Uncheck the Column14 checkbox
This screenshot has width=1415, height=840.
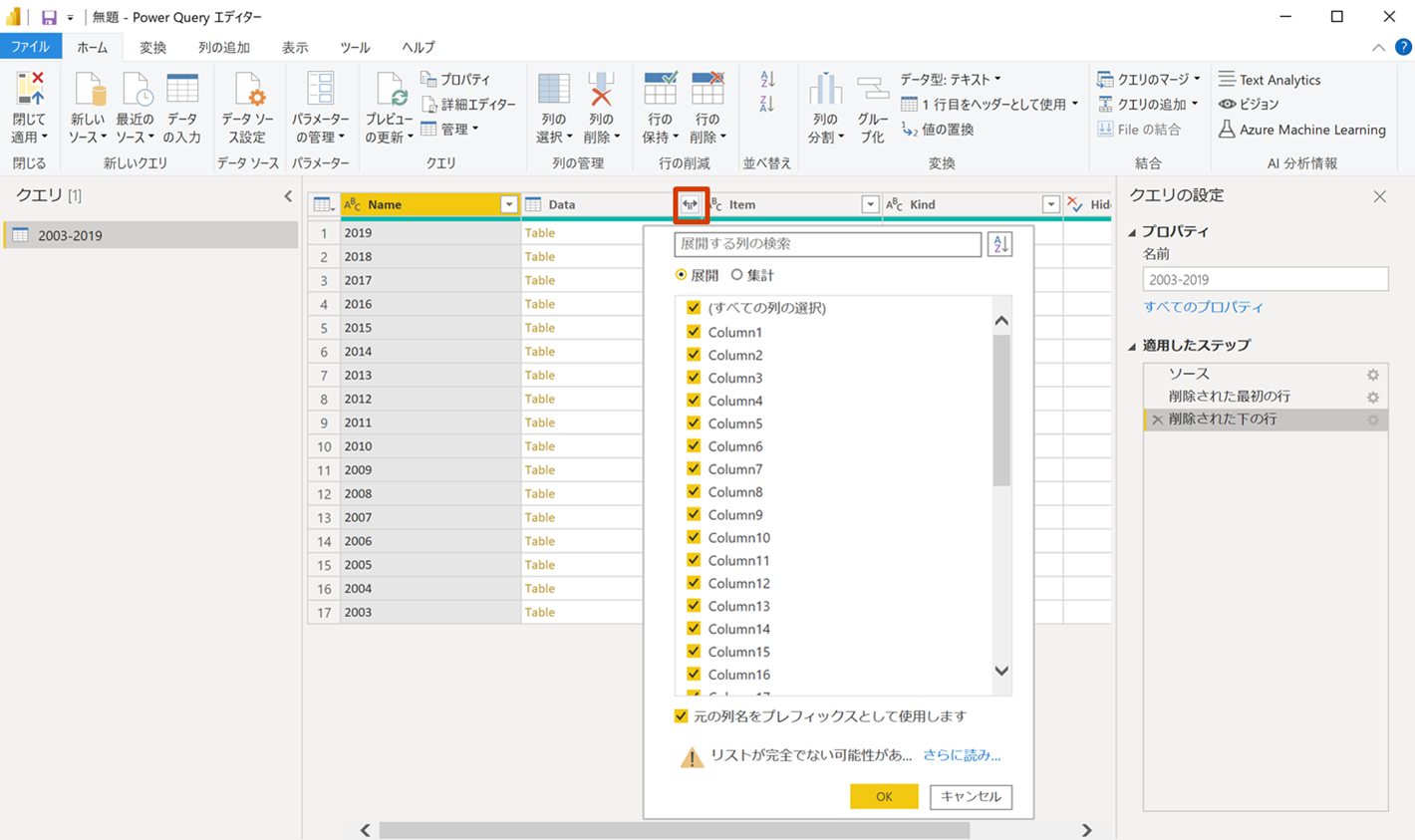click(694, 629)
